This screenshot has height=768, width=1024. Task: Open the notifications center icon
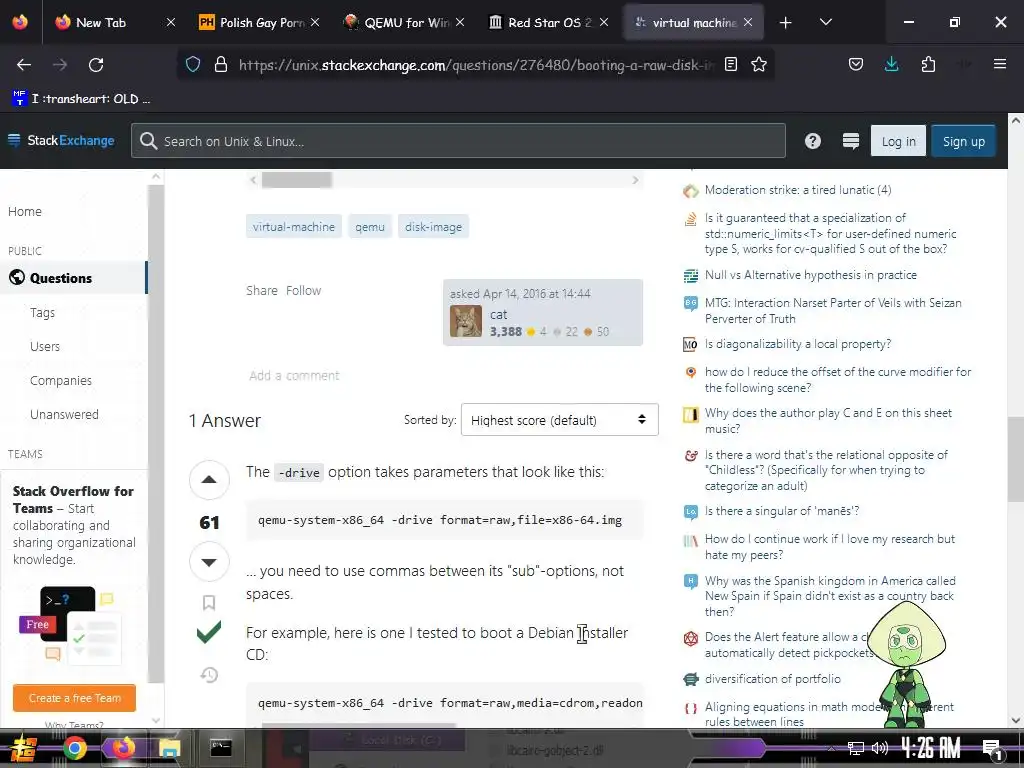992,748
